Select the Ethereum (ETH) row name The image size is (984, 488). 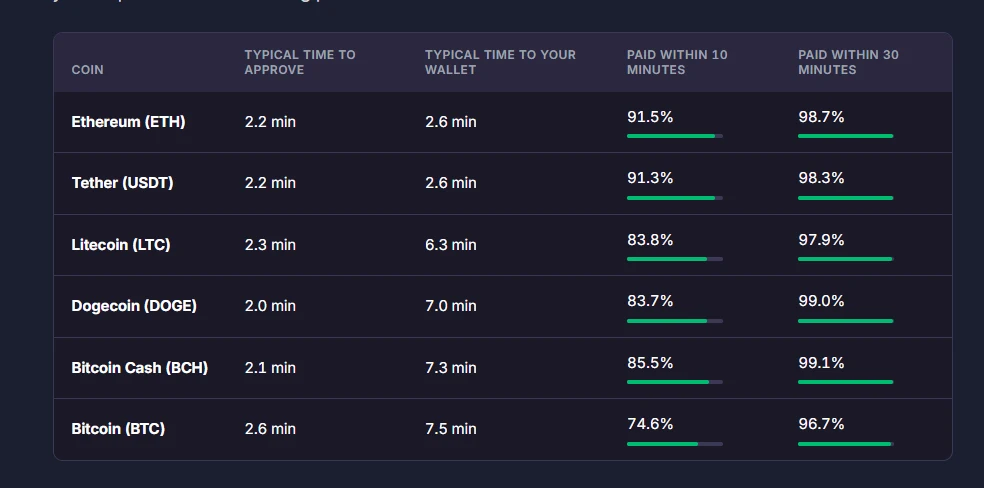pyautogui.click(x=128, y=122)
